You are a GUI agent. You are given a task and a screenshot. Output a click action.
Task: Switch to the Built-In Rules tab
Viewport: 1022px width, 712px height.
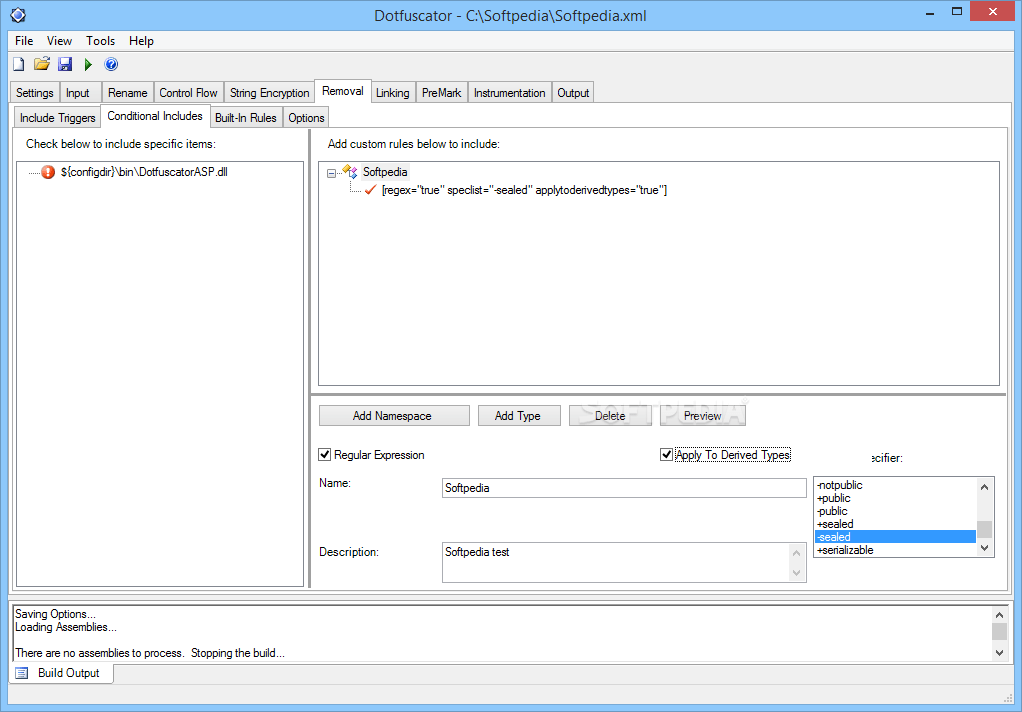pos(246,116)
